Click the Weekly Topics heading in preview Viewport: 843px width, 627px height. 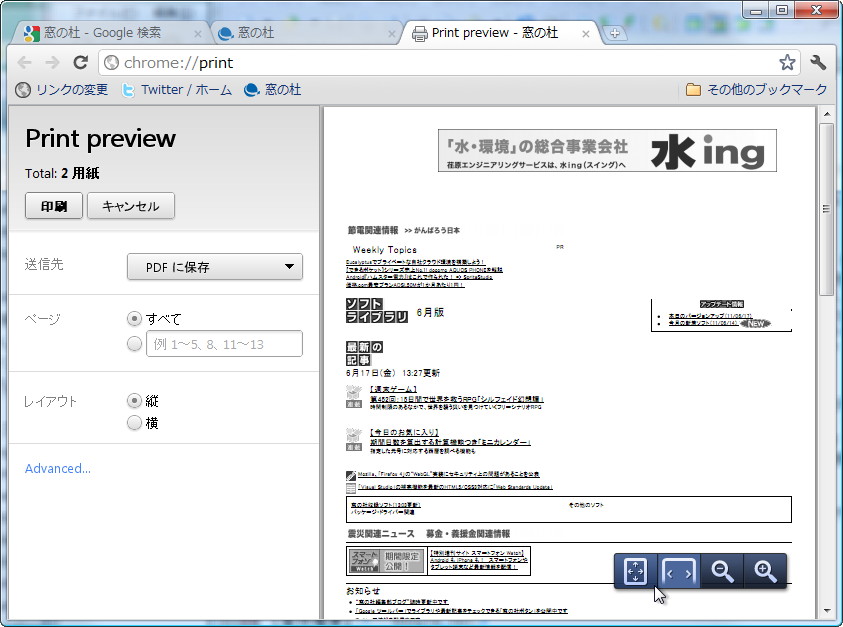pyautogui.click(x=384, y=250)
